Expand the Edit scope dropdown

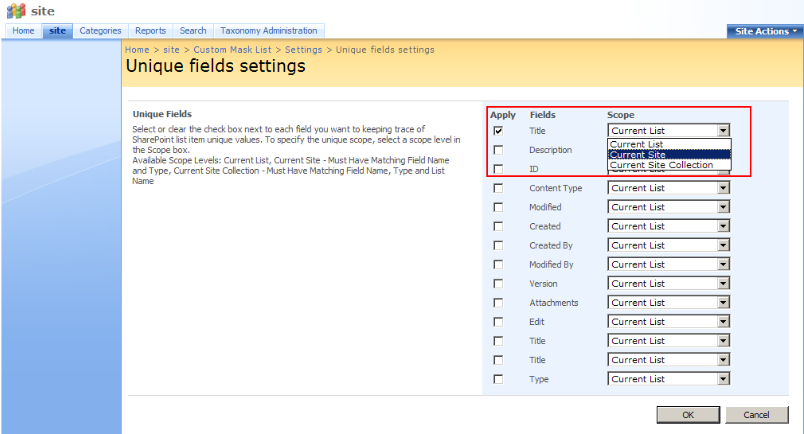pyautogui.click(x=669, y=322)
